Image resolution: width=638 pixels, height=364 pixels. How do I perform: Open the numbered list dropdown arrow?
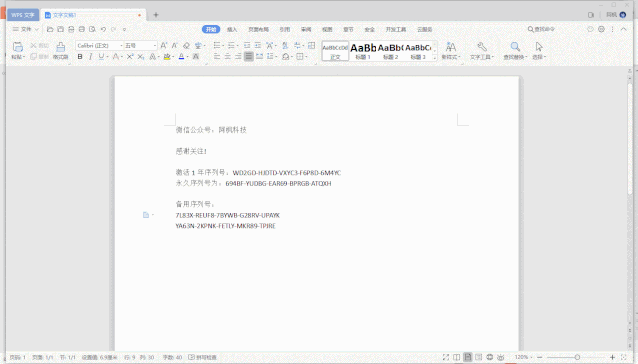tap(238, 46)
